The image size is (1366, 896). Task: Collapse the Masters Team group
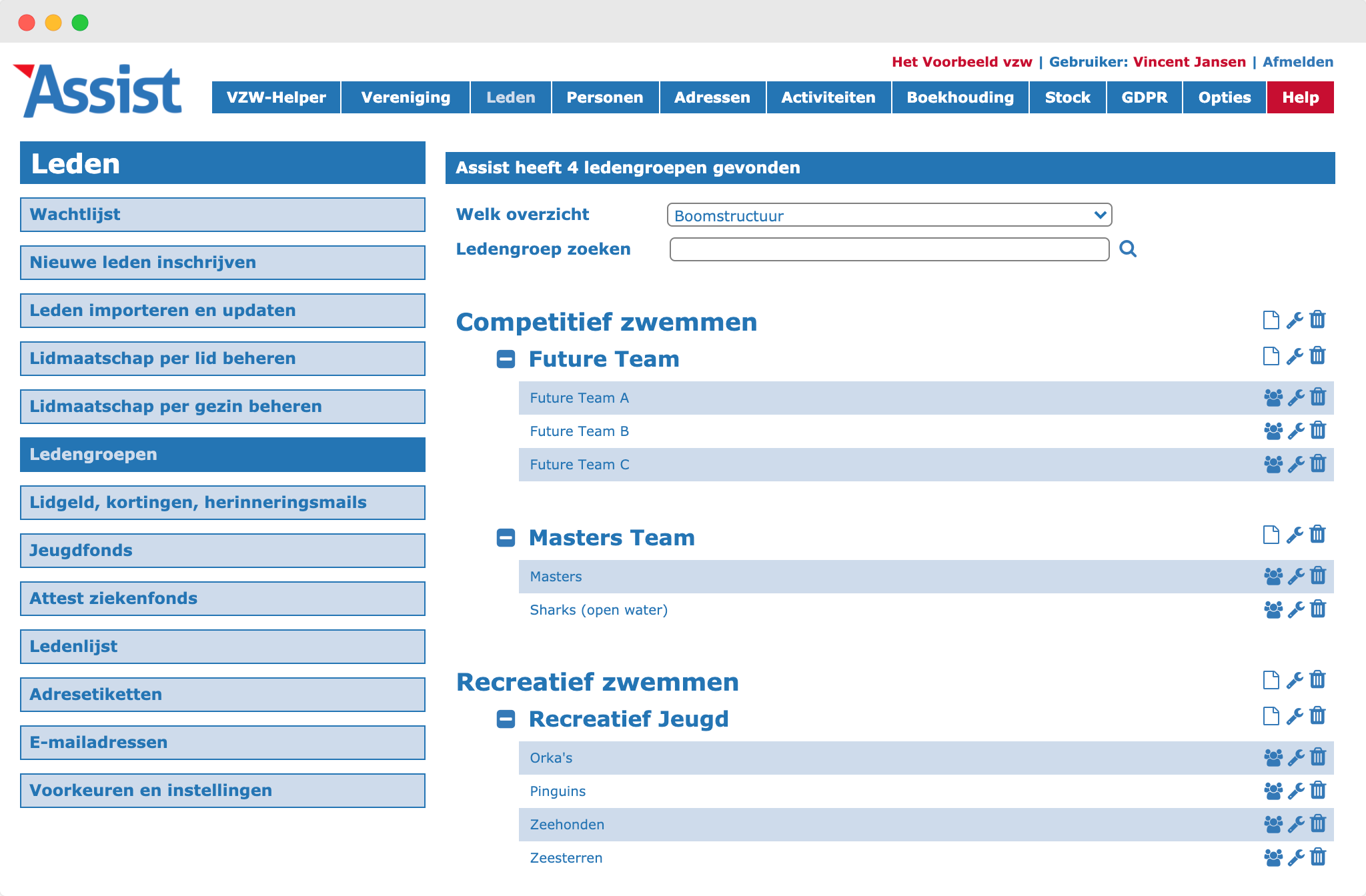(506, 538)
